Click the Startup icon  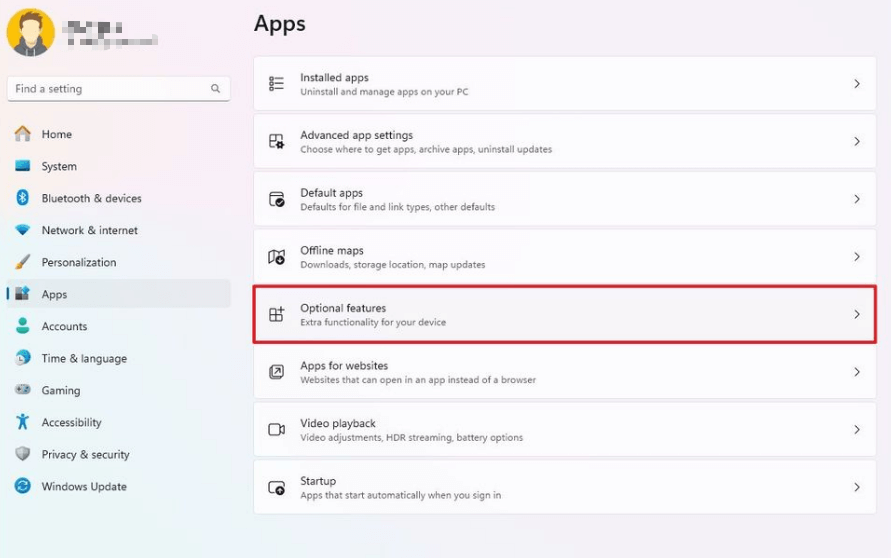click(x=277, y=487)
